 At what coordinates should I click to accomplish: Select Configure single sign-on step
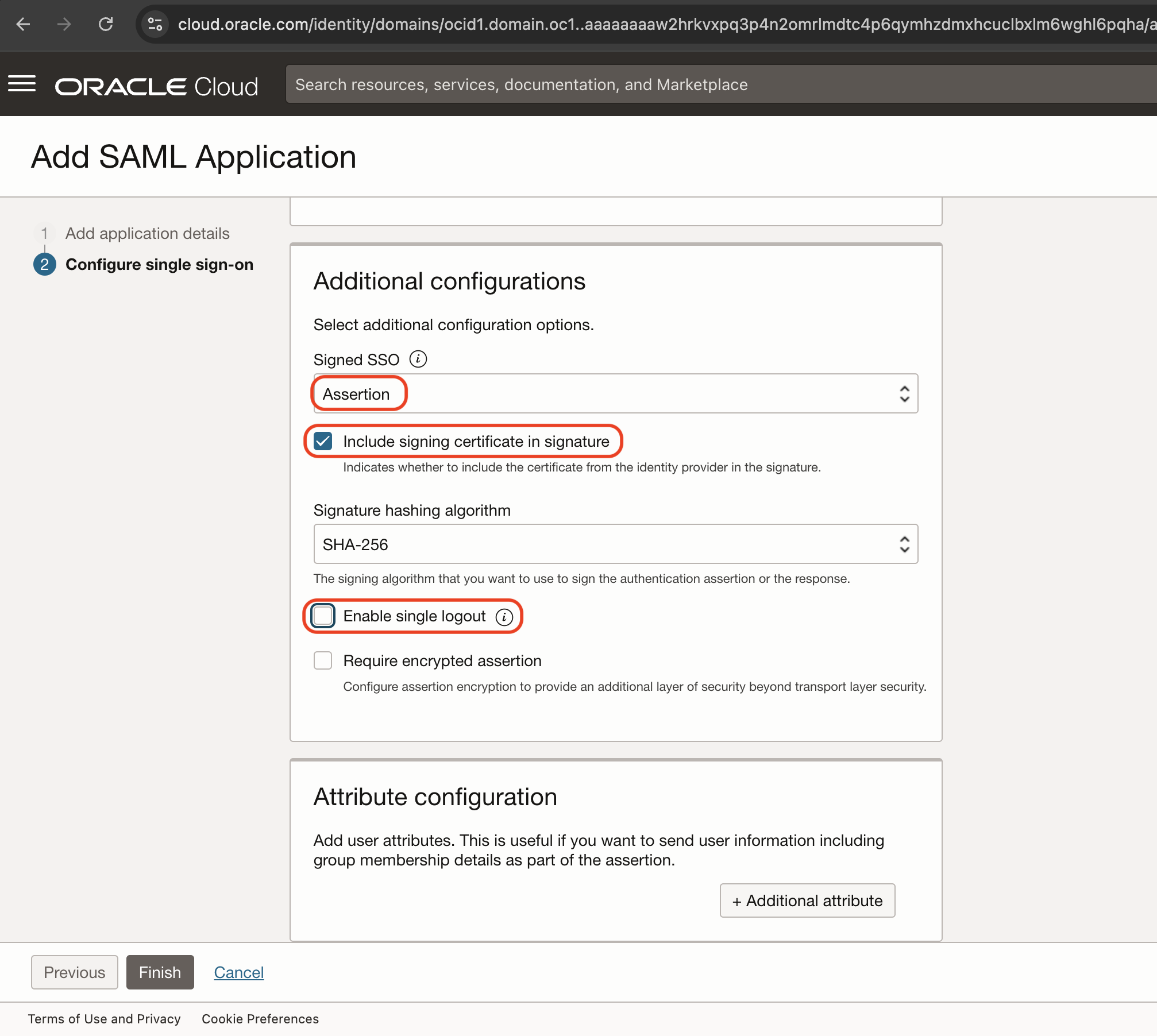coord(159,265)
